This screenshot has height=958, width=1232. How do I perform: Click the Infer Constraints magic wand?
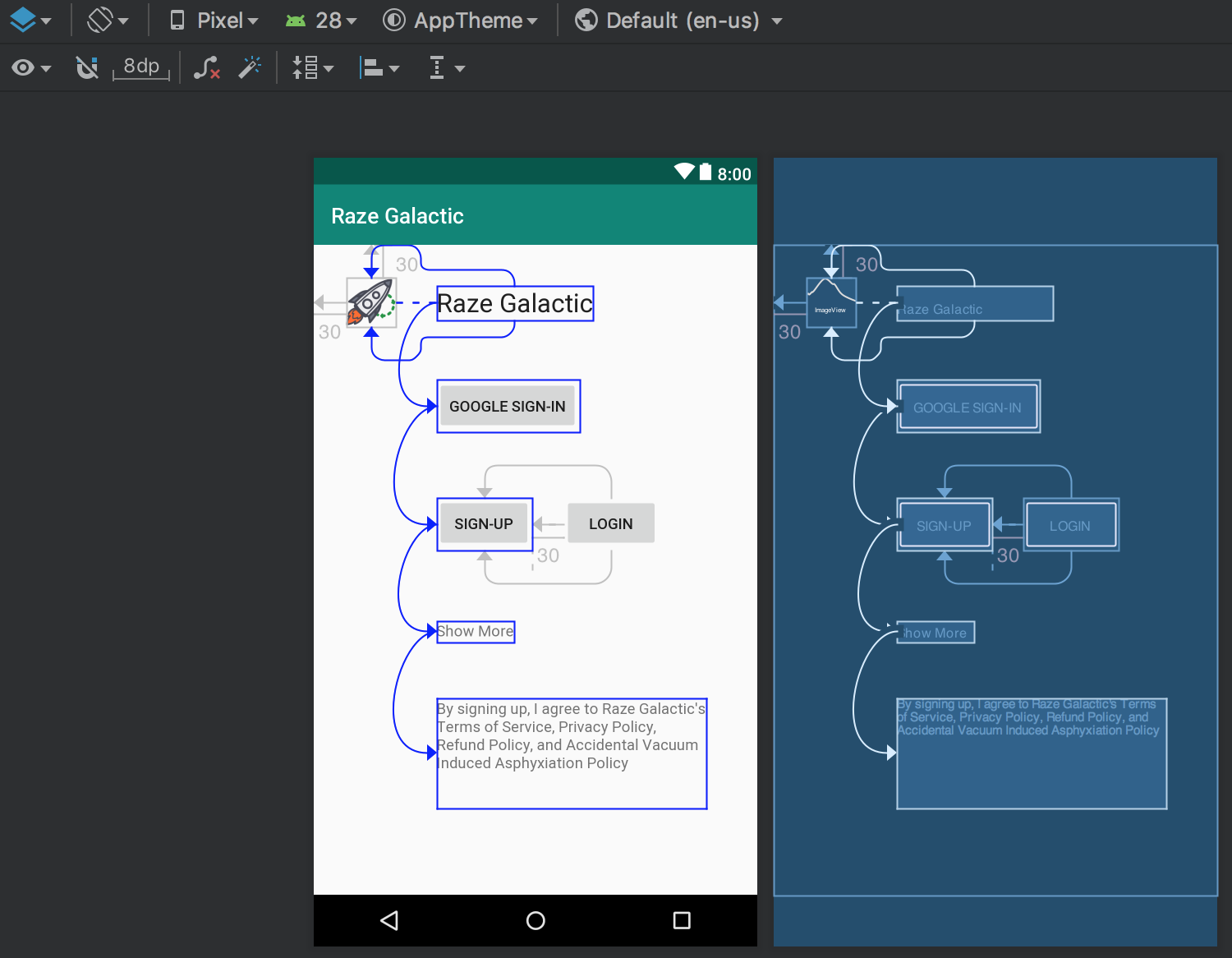point(250,67)
